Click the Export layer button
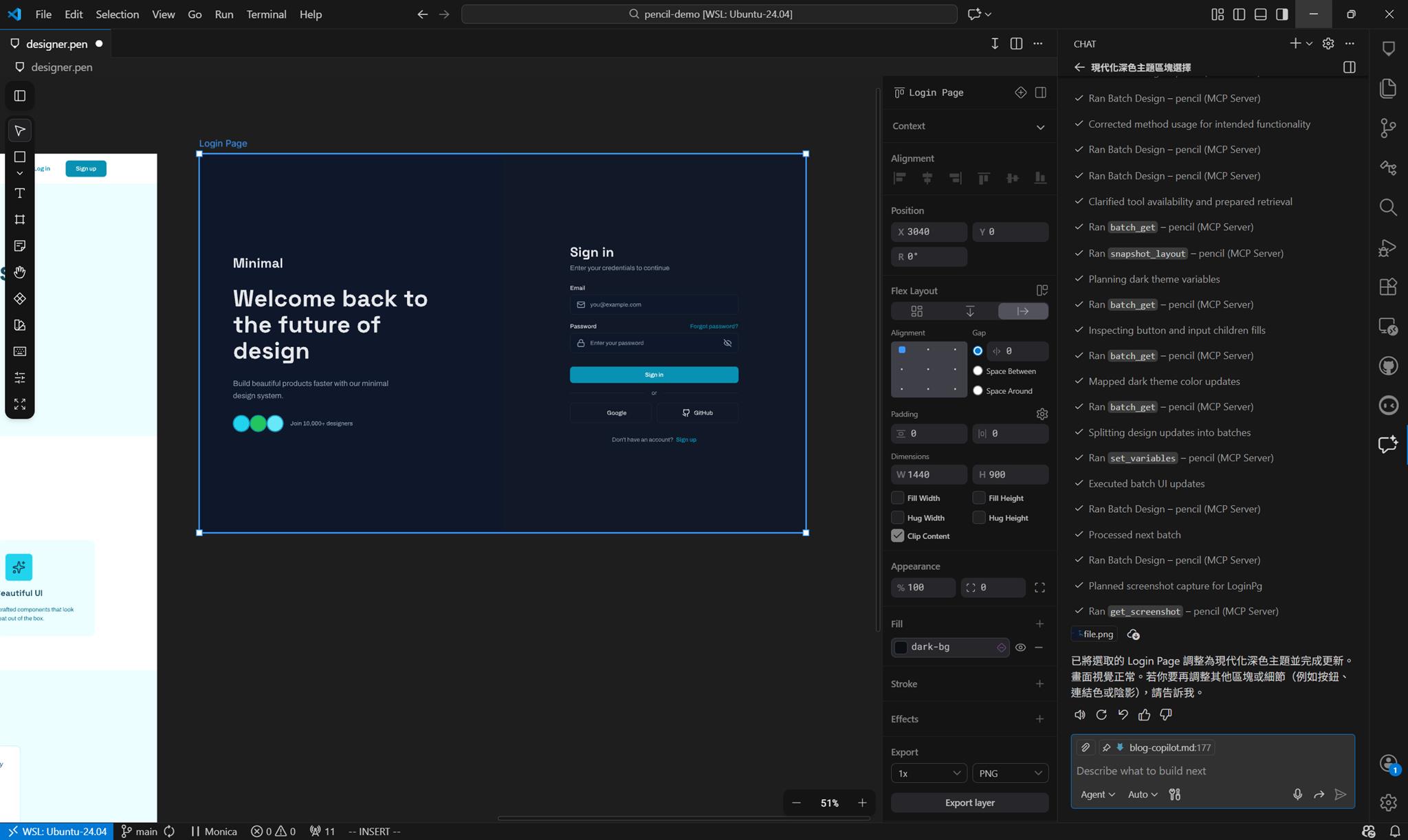Viewport: 1408px width, 840px height. [969, 802]
